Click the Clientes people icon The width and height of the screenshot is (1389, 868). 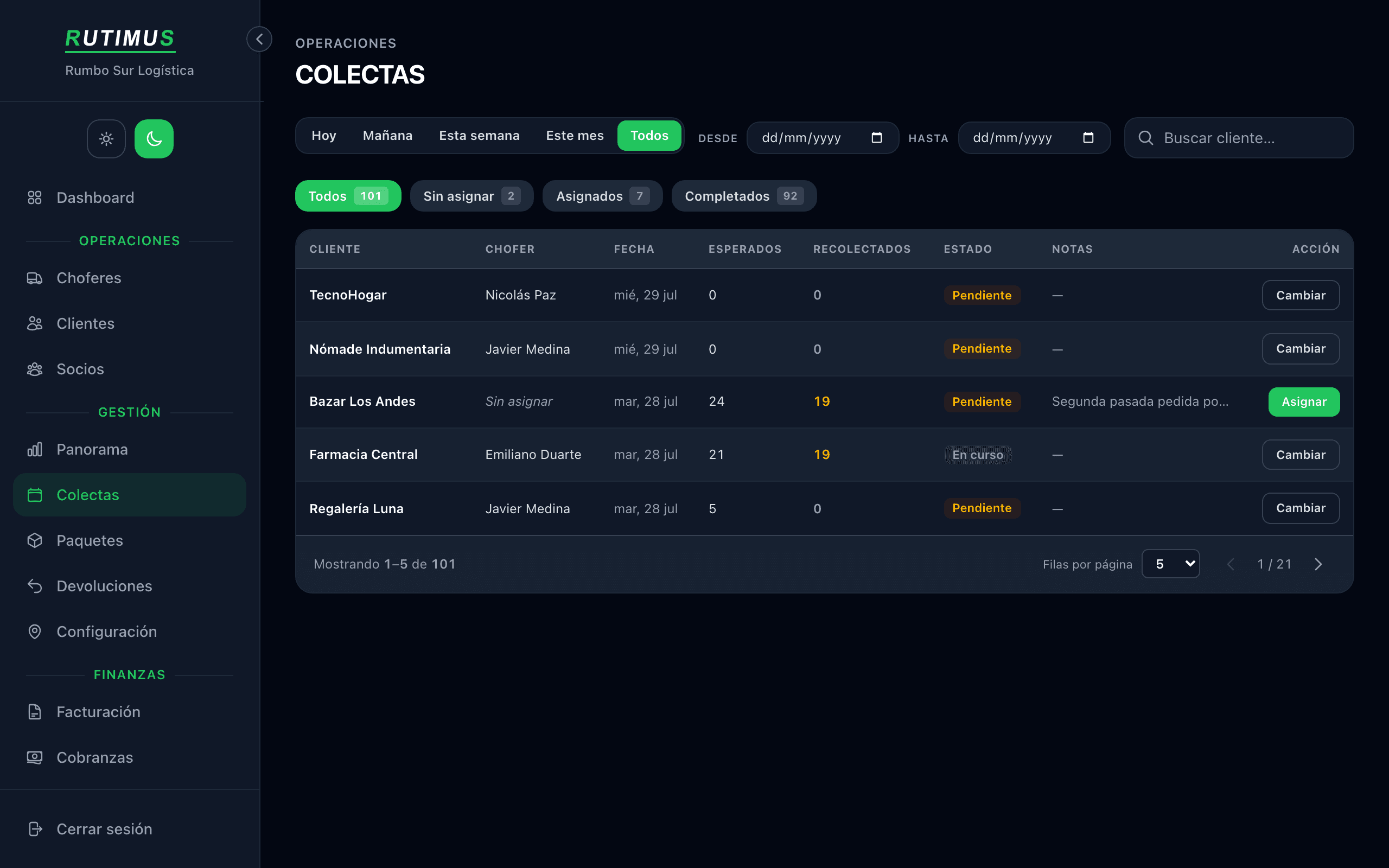34,323
